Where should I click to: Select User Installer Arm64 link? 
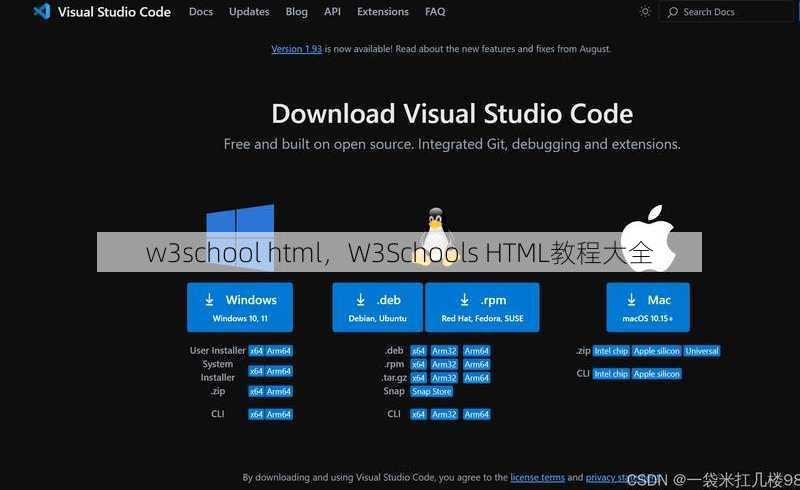click(x=279, y=351)
